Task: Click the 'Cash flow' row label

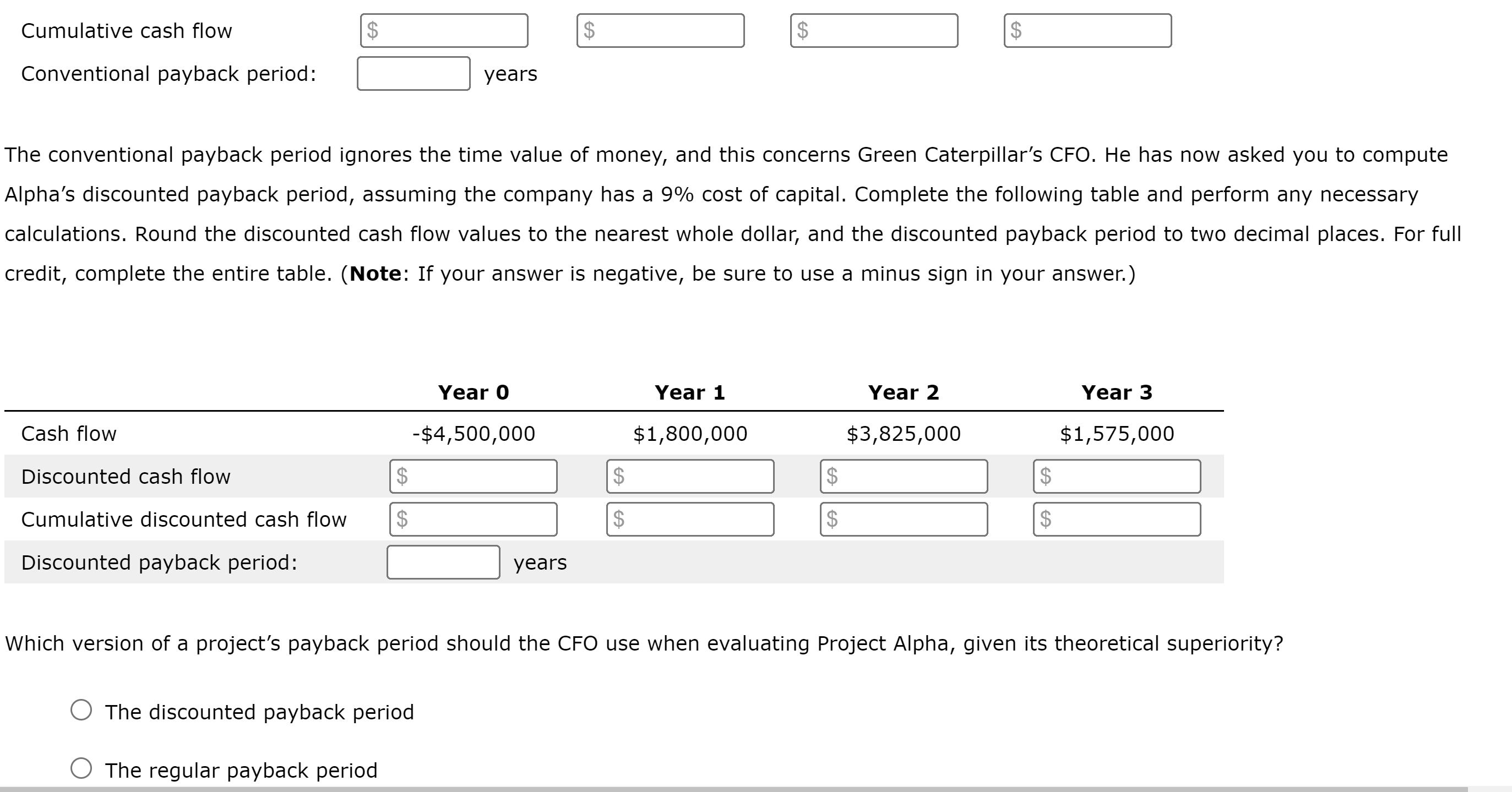Action: (x=69, y=434)
